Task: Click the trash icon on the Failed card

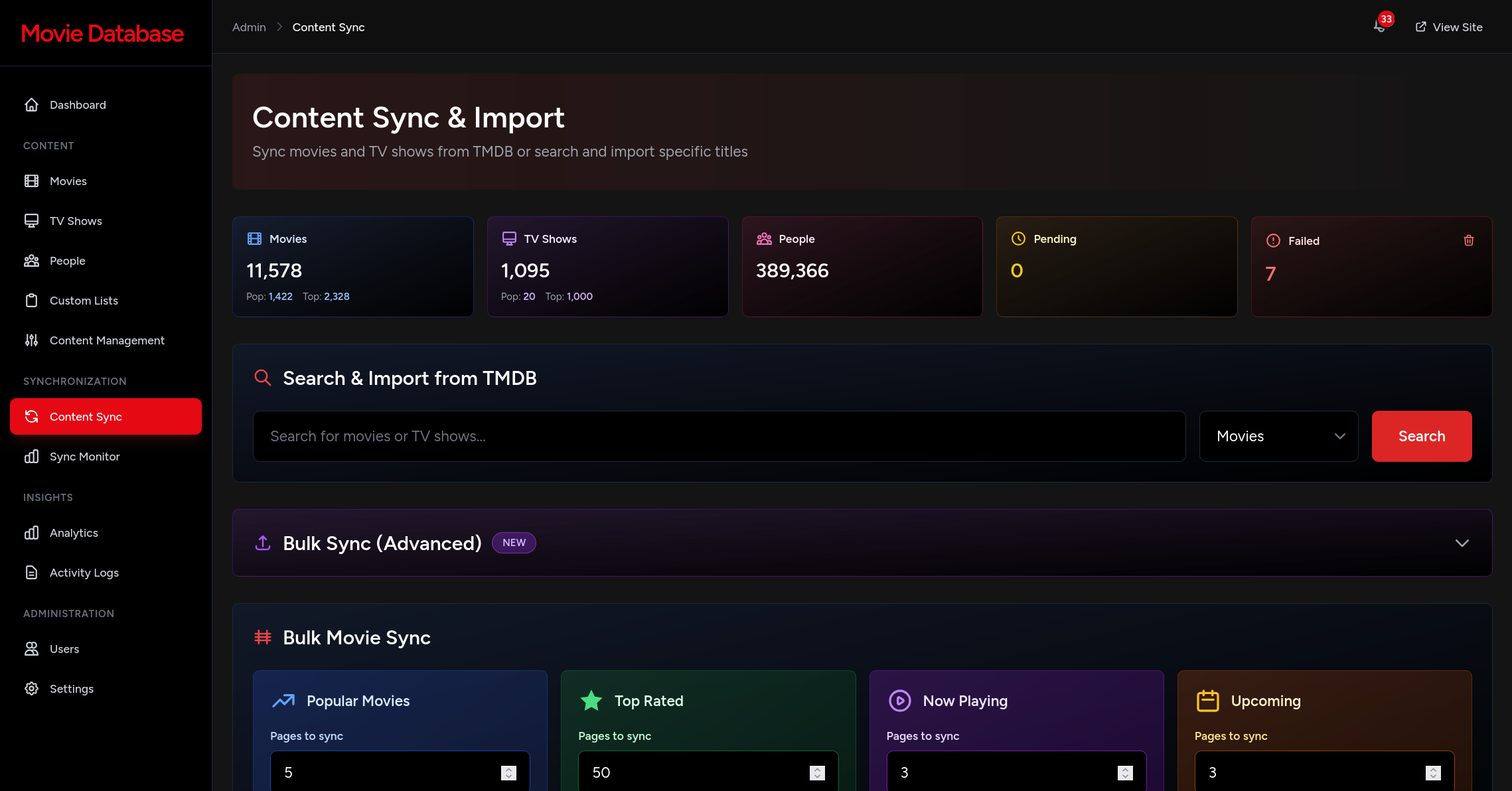Action: tap(1468, 240)
